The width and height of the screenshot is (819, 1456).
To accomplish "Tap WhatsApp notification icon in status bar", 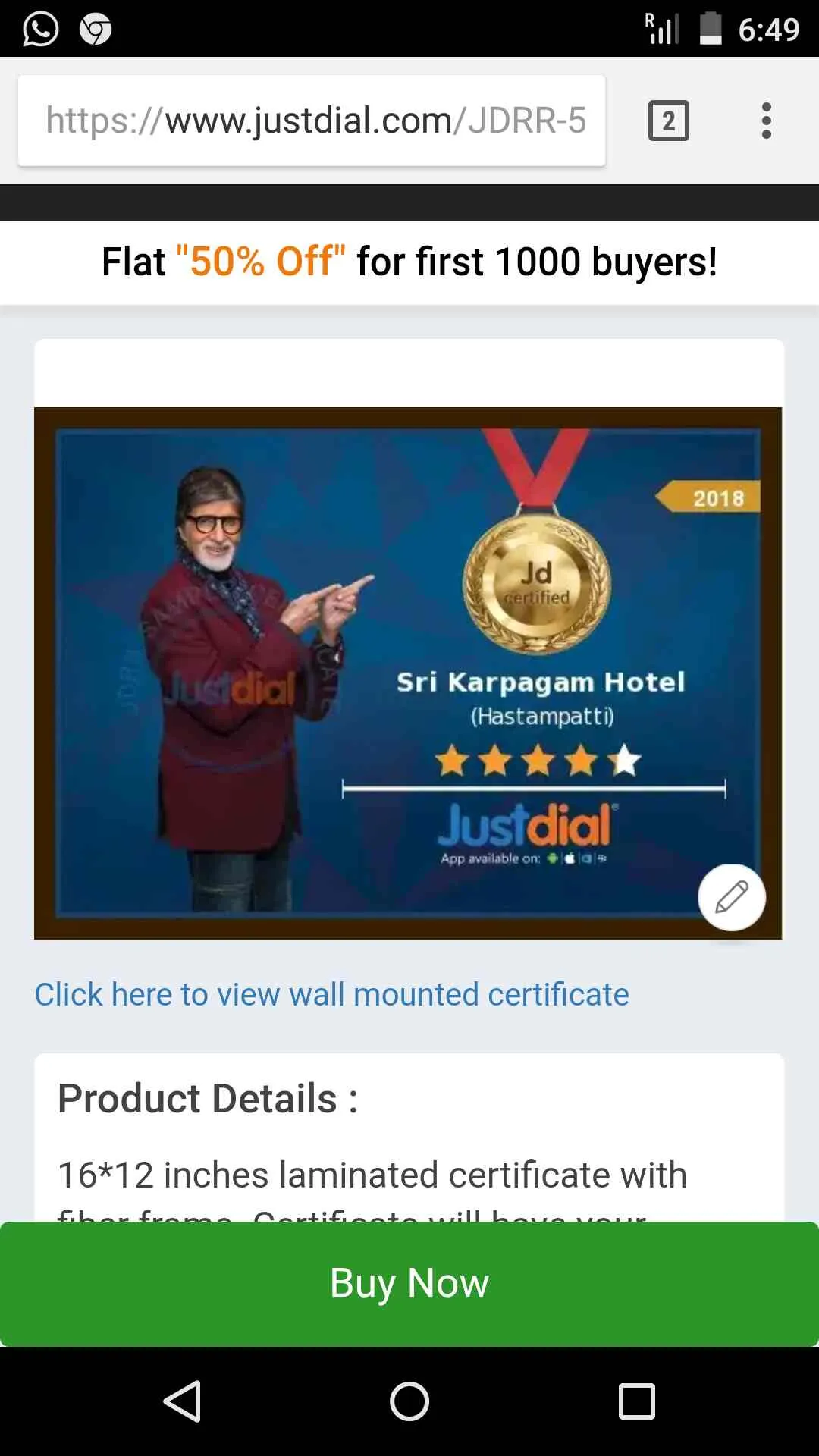I will [40, 30].
